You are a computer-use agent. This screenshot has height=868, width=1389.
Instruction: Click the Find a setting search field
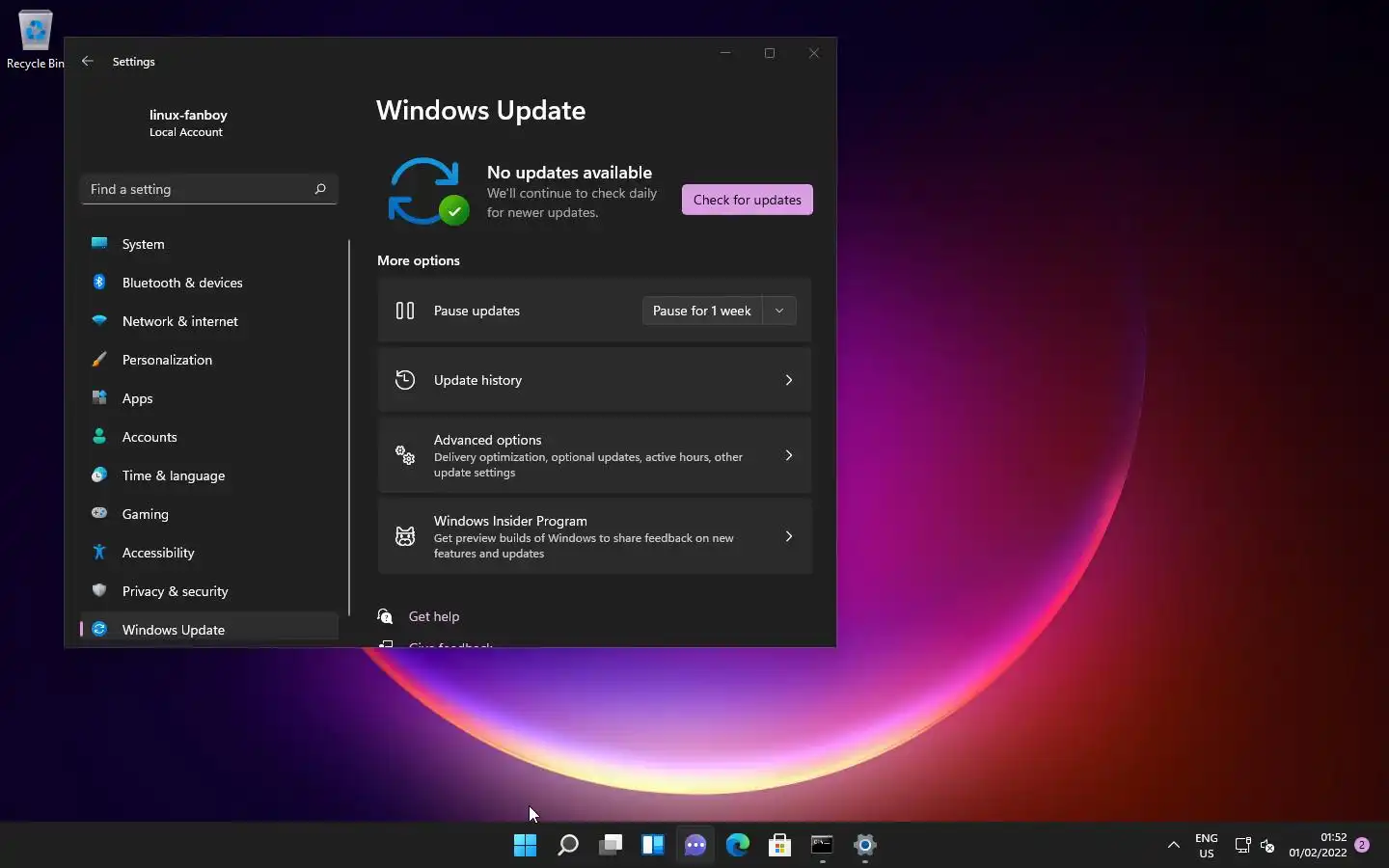coord(209,189)
